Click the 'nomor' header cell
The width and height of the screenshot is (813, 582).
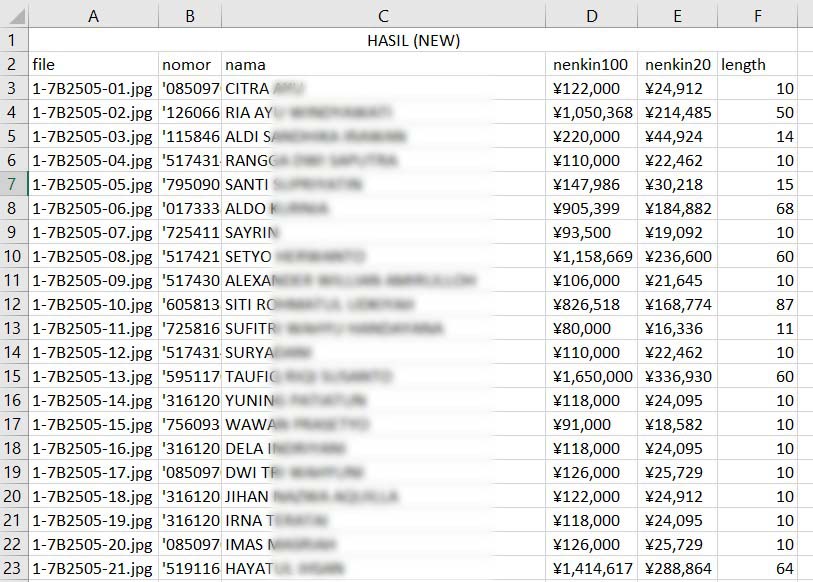pyautogui.click(x=190, y=64)
